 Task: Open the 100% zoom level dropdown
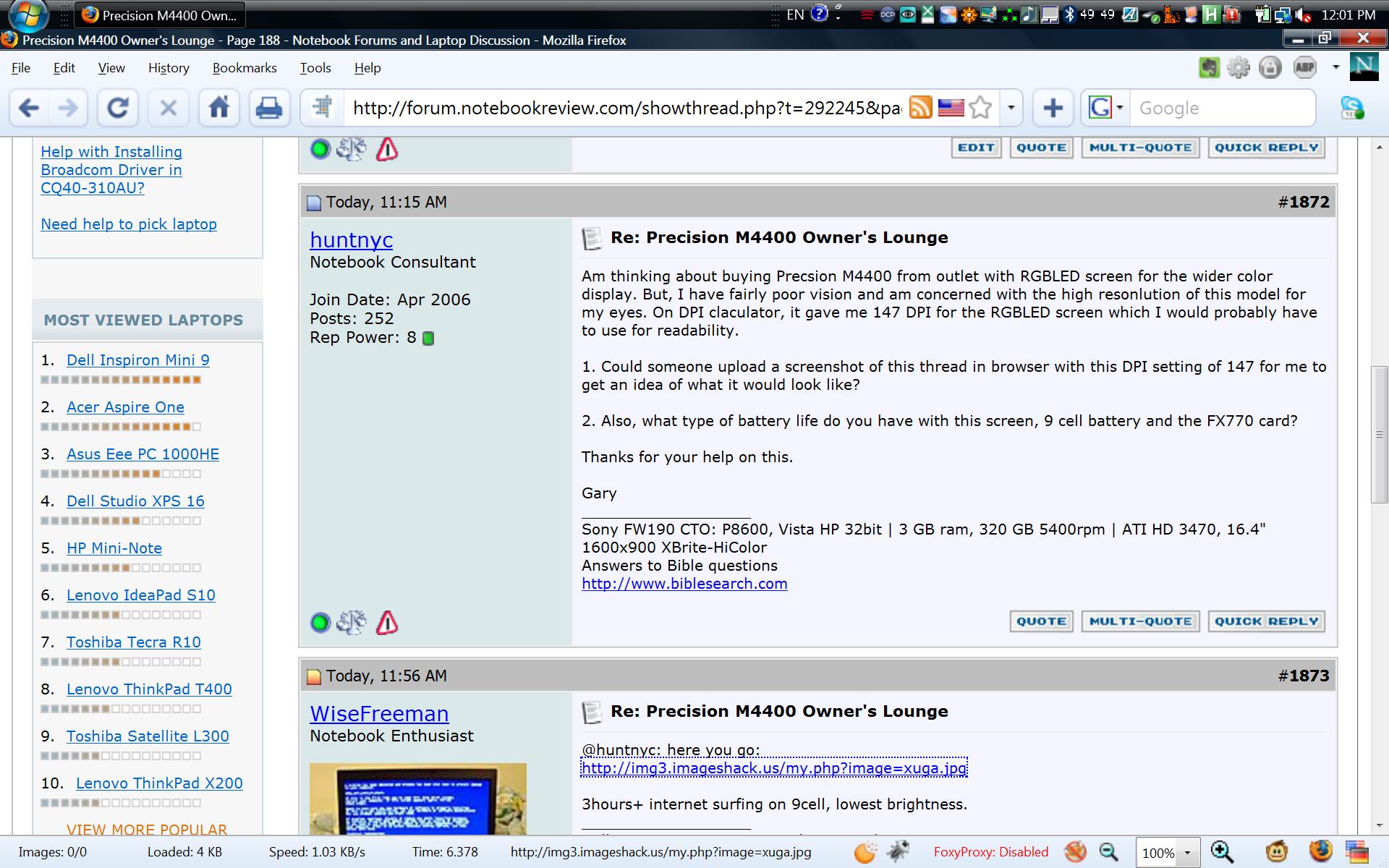1187,853
